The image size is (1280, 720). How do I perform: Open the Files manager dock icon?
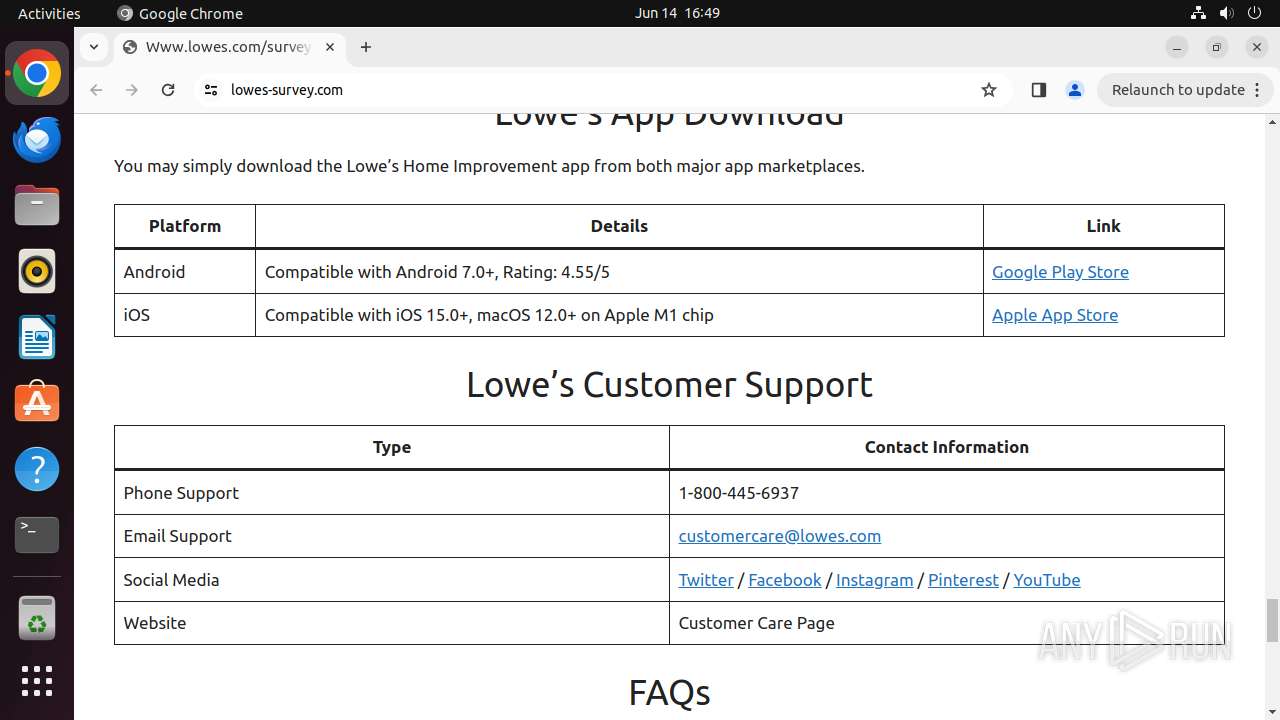[37, 206]
